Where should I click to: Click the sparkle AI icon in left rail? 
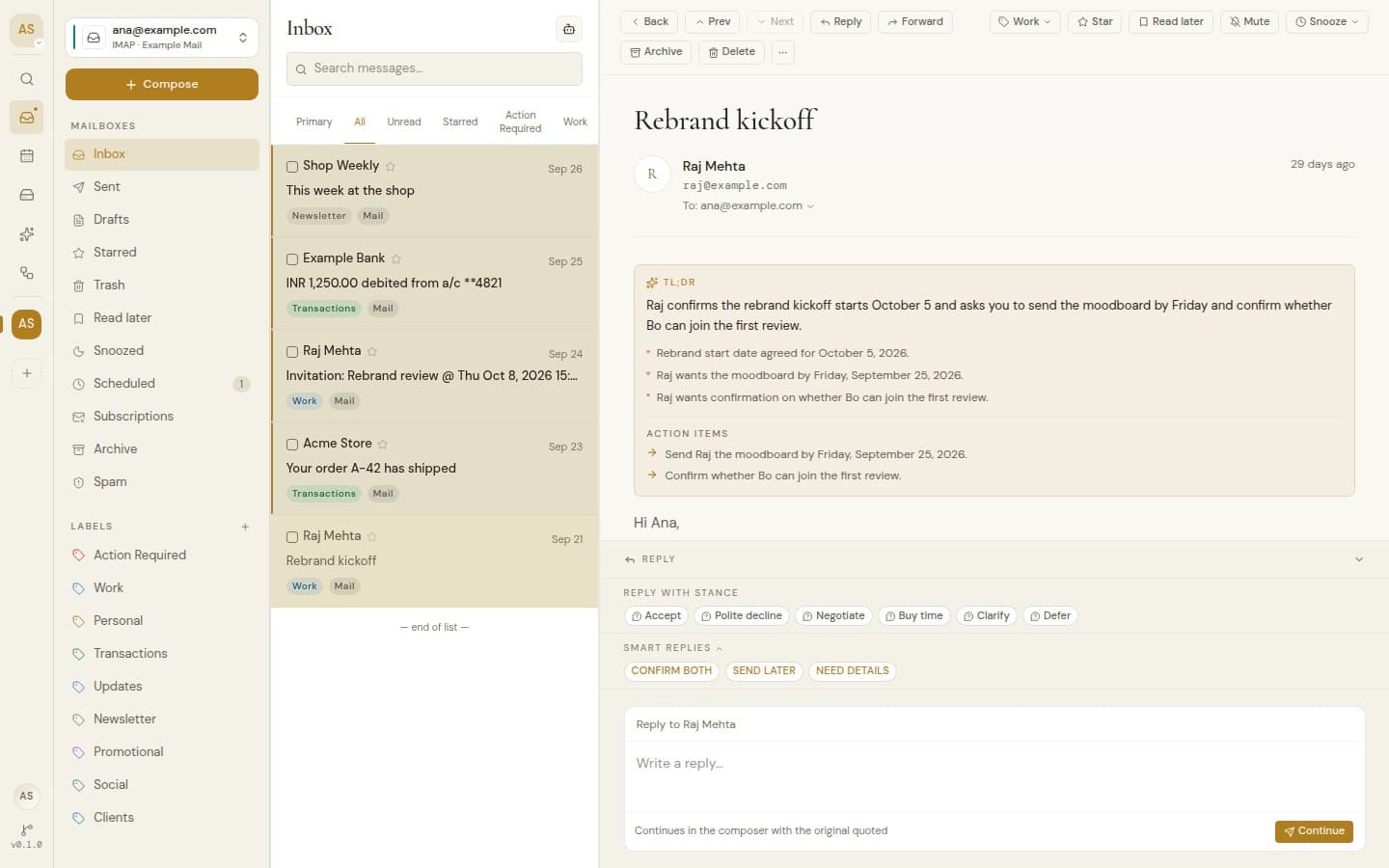pos(27,233)
